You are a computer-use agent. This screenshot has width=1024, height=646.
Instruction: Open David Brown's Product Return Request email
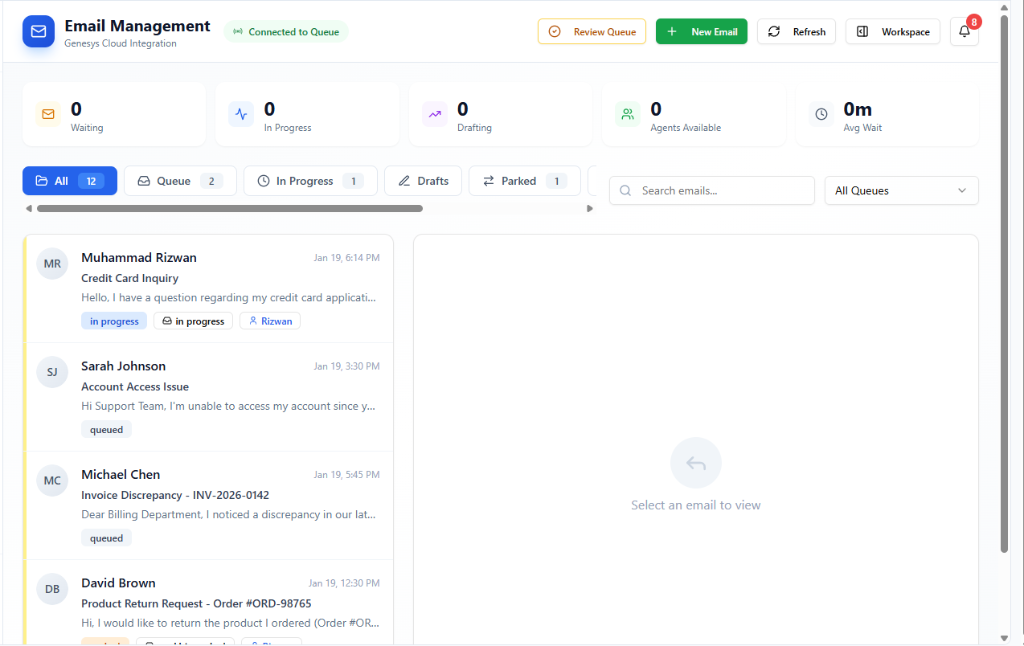[209, 603]
